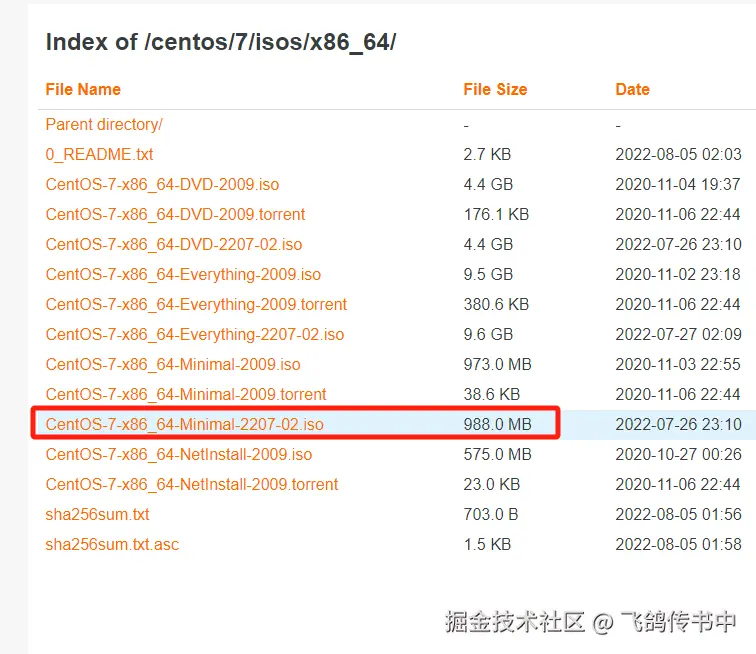Select the 9.5 GB size value

coord(488,274)
